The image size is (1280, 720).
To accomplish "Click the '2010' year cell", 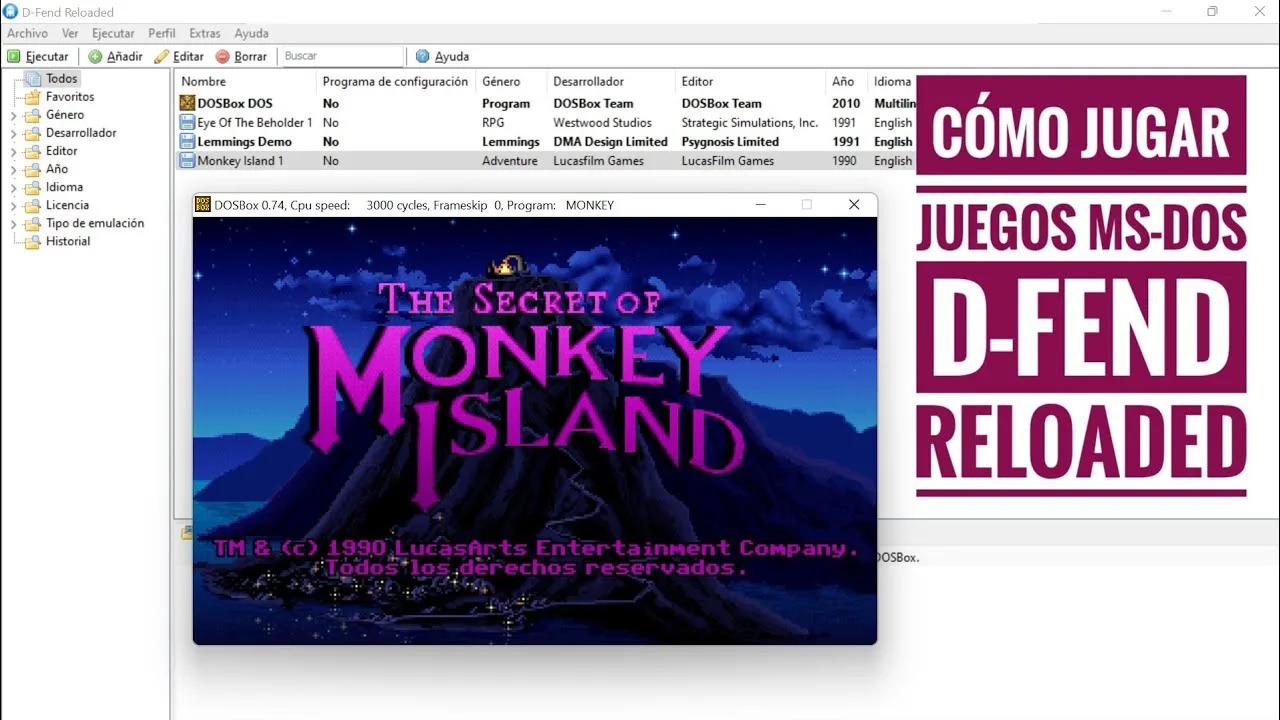I will (846, 103).
